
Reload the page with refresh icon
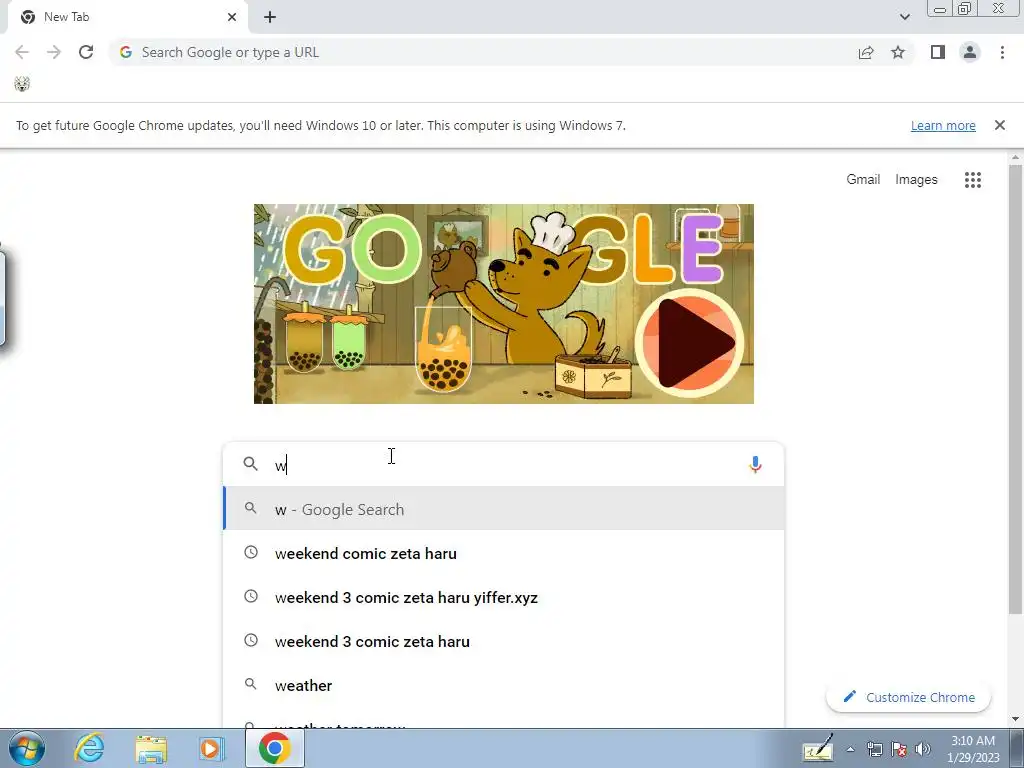[86, 52]
